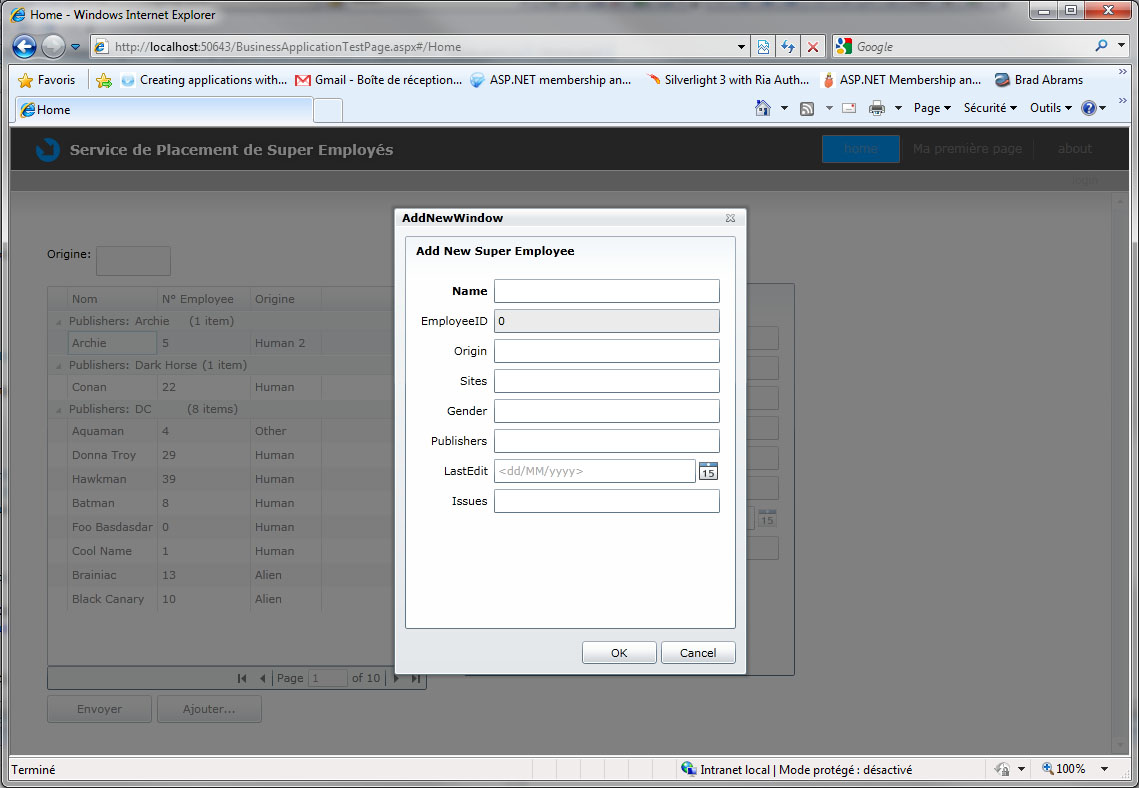Screen dimensions: 1139x788
Task: Open the address bar history dropdown
Action: pos(741,46)
